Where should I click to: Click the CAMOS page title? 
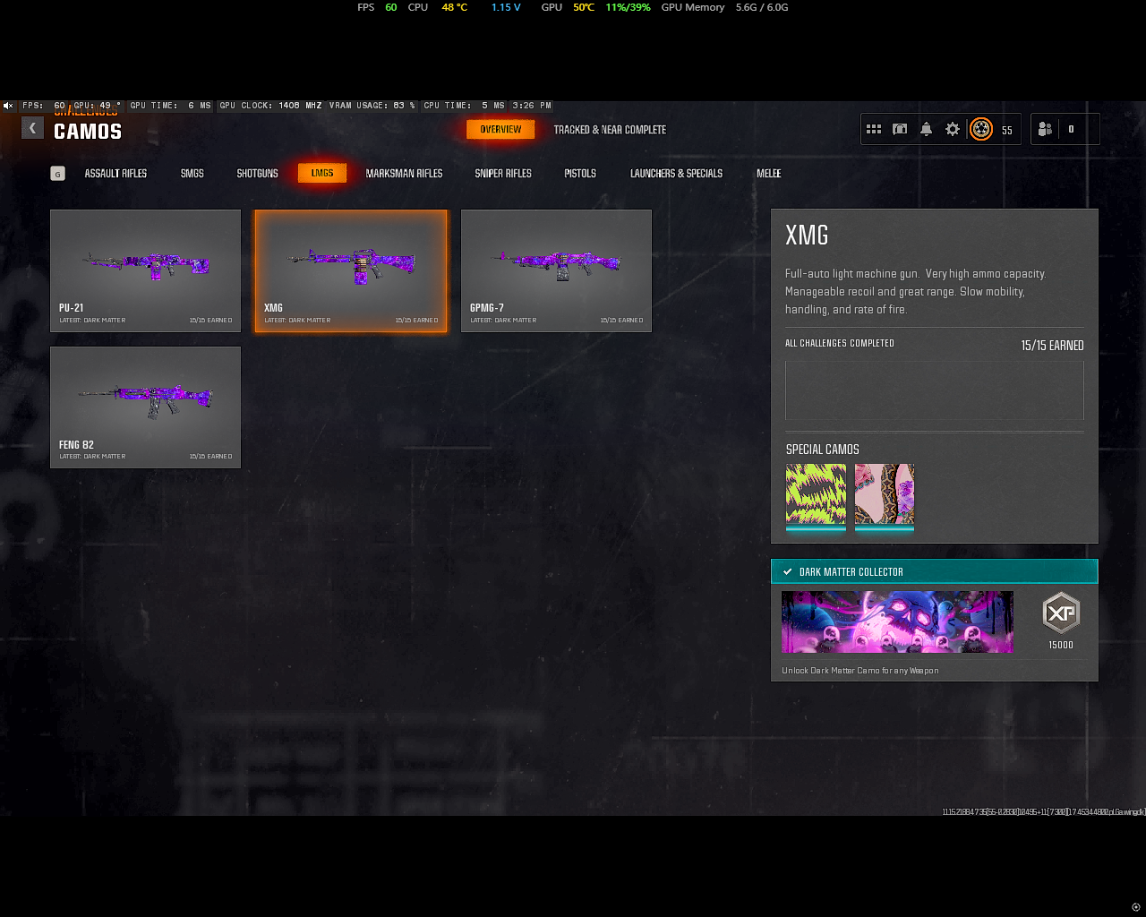88,132
